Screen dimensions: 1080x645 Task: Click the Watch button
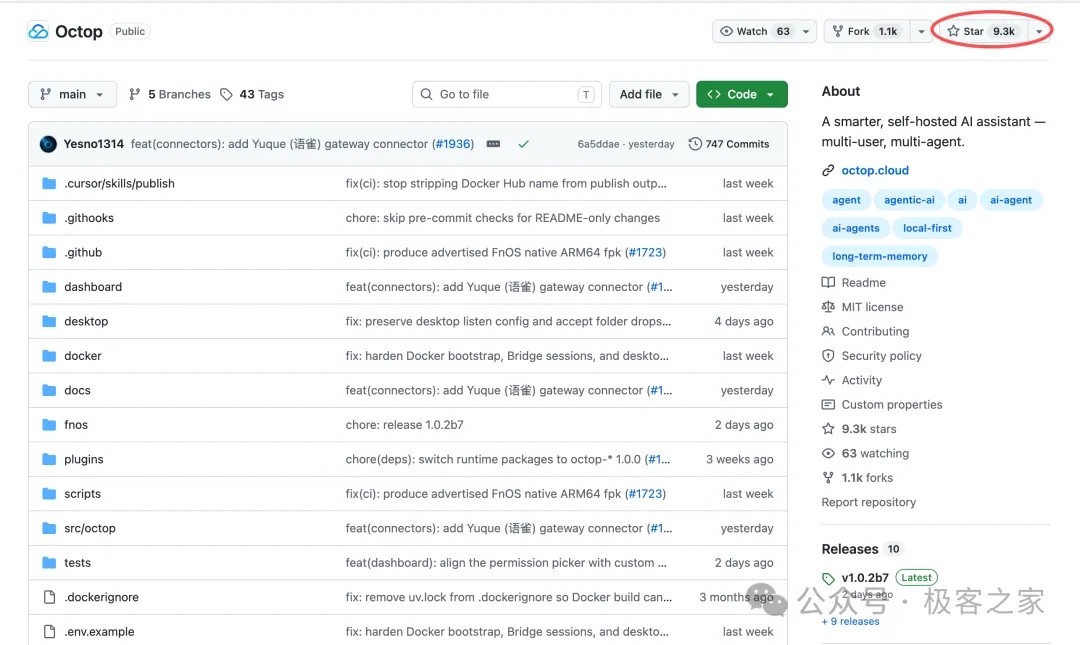754,32
